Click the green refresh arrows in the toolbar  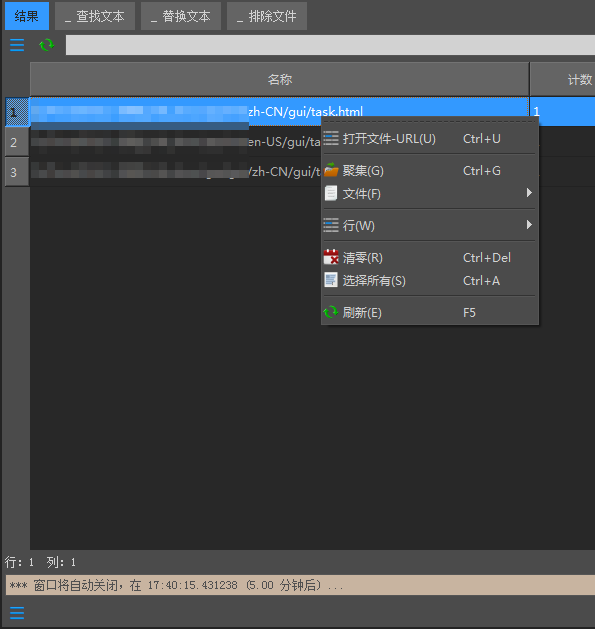coord(47,45)
